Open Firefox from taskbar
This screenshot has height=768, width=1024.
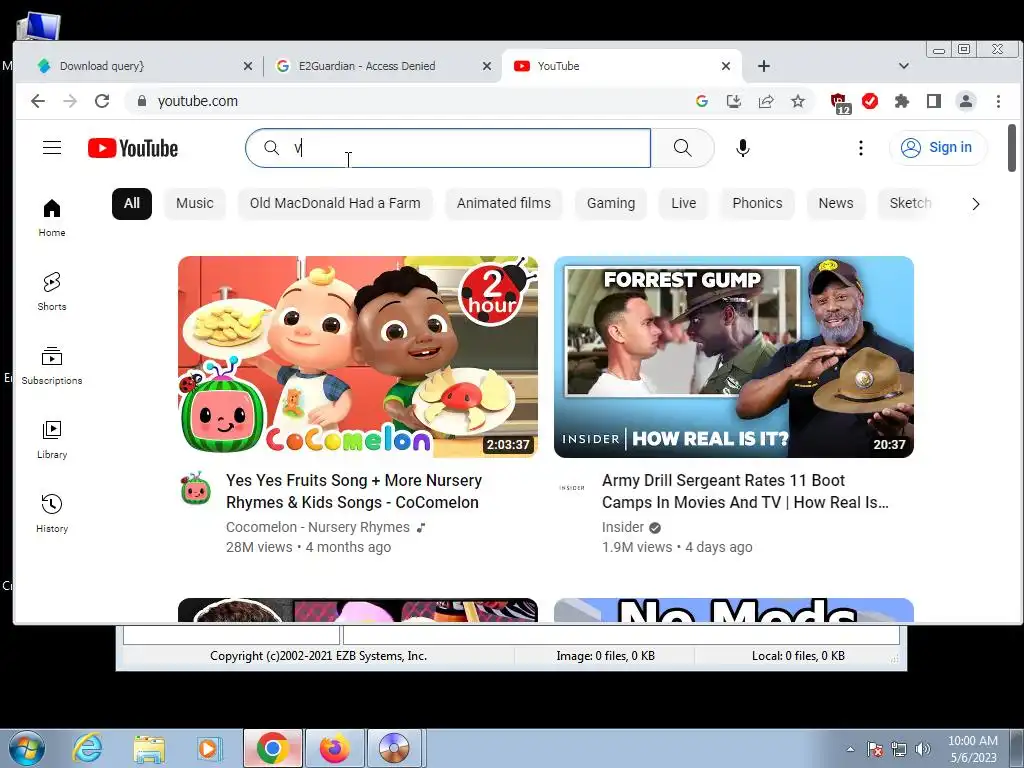click(334, 748)
